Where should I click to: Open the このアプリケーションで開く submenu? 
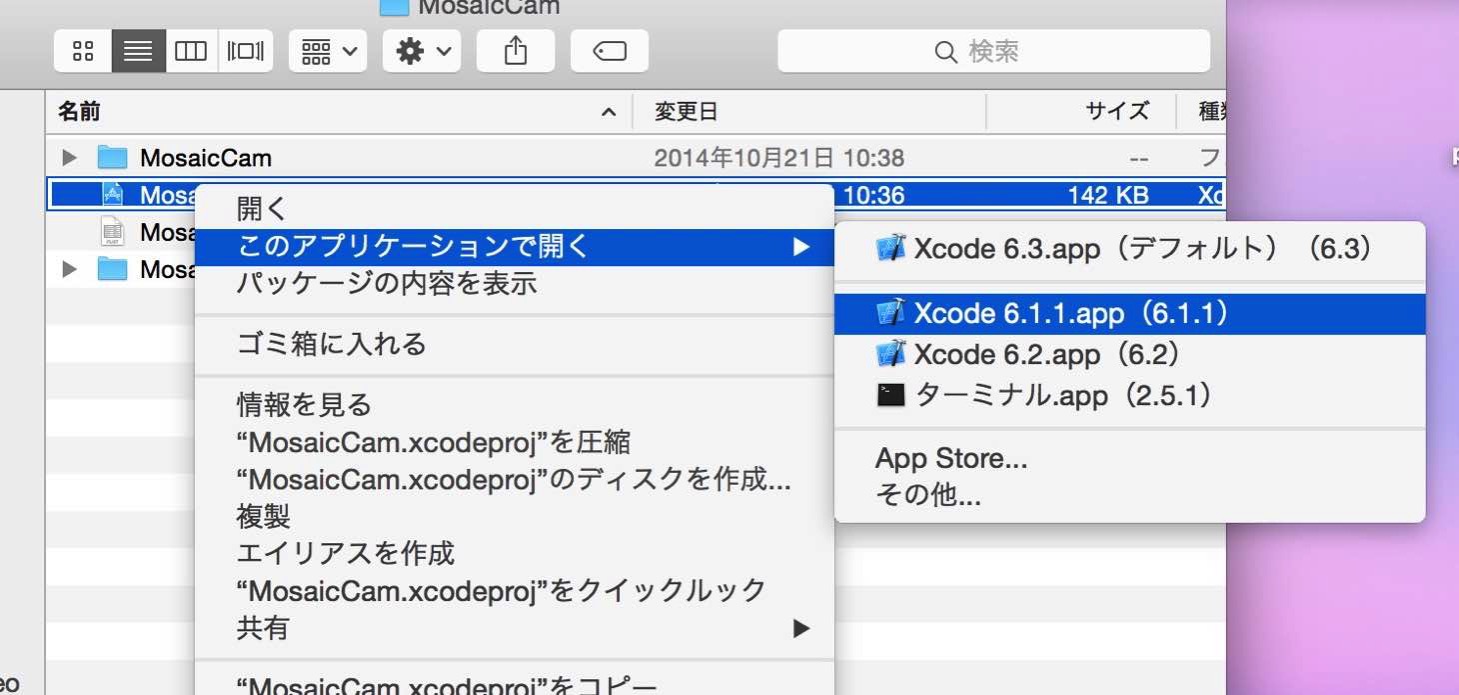(x=514, y=246)
